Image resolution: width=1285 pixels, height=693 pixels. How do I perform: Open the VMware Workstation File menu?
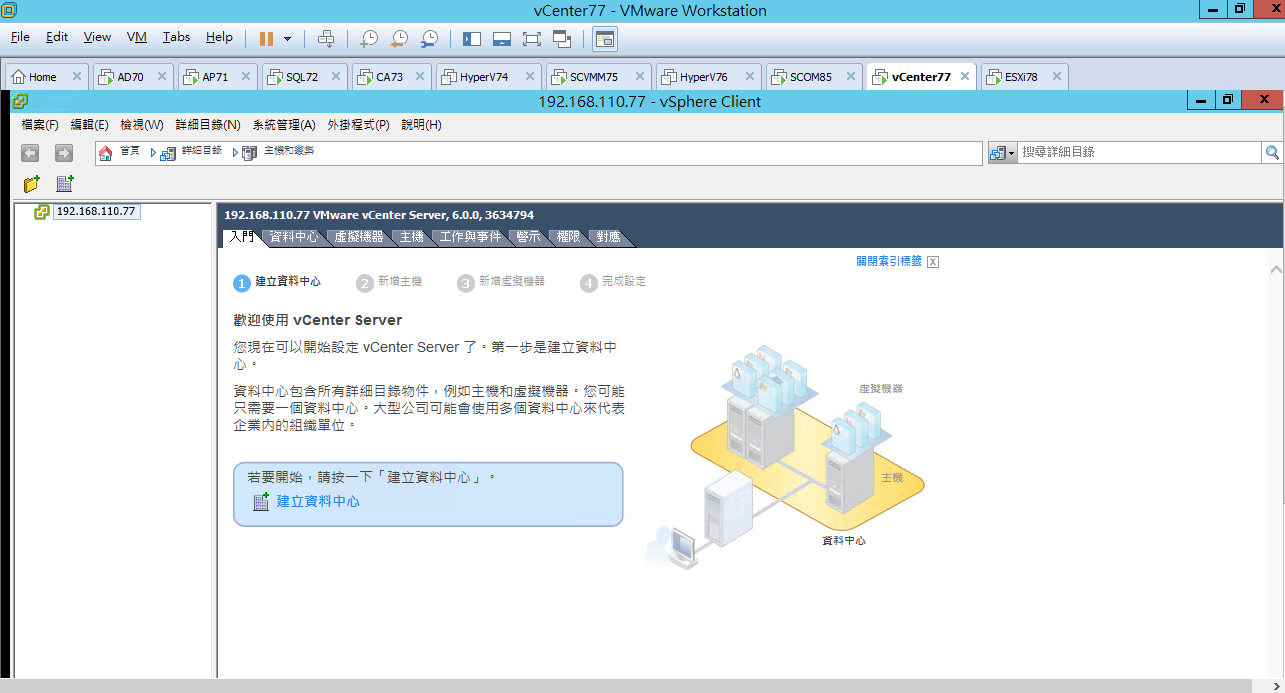pos(20,37)
